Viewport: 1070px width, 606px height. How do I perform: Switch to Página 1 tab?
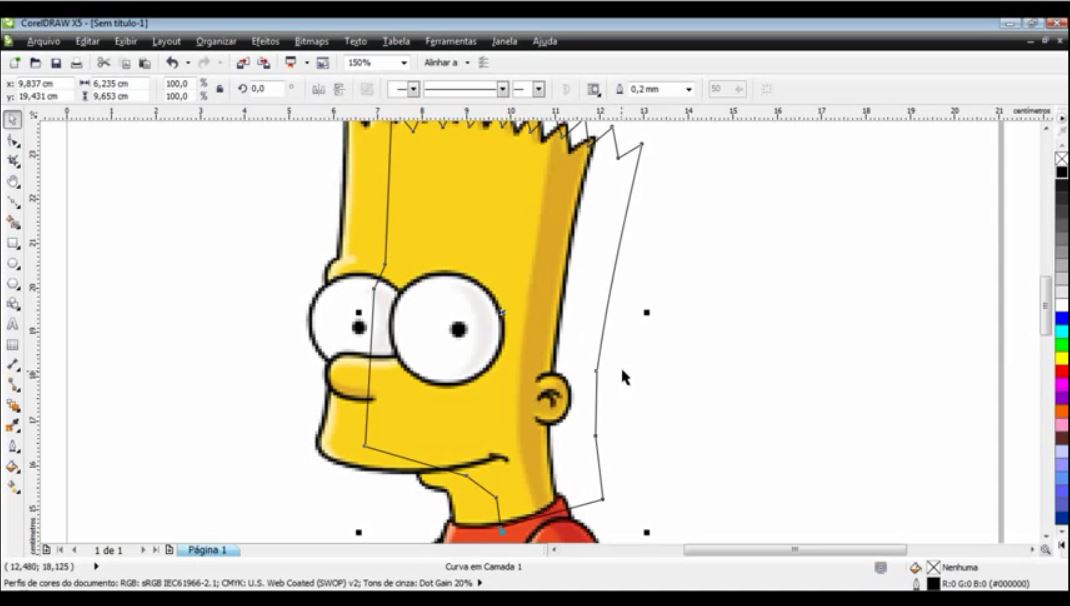[x=207, y=550]
